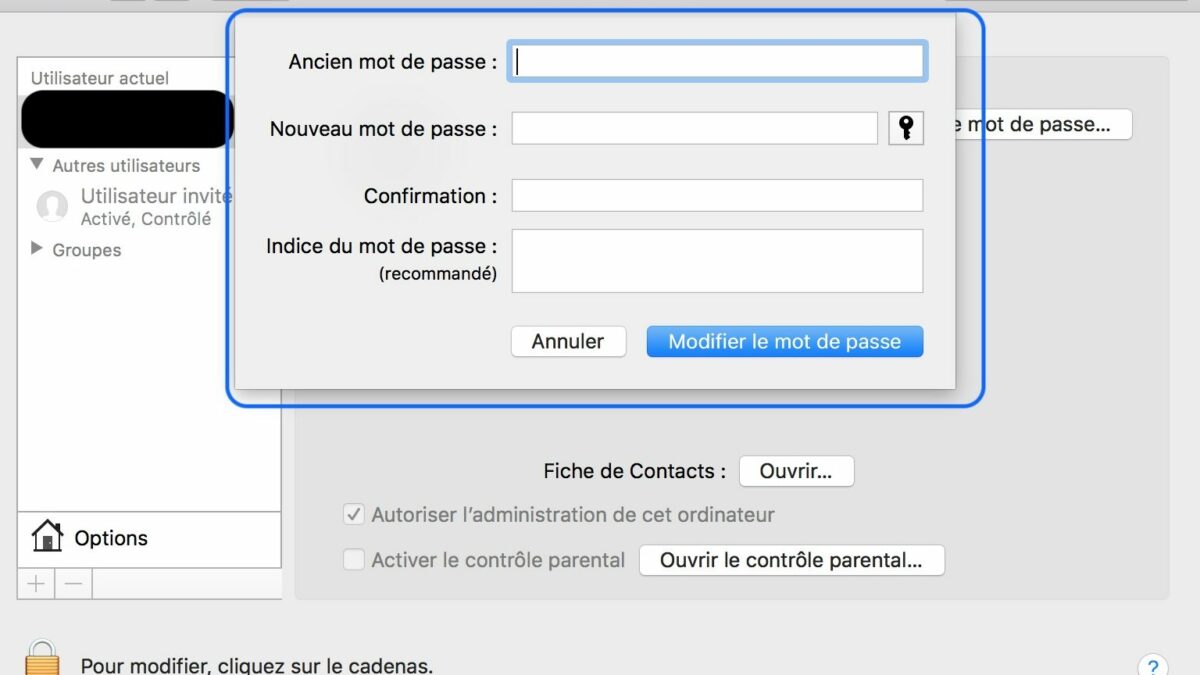Toggle 'Autoriser l'administration de cet ordinateur' checkbox
Screen dimensions: 1200x675
pyautogui.click(x=354, y=515)
